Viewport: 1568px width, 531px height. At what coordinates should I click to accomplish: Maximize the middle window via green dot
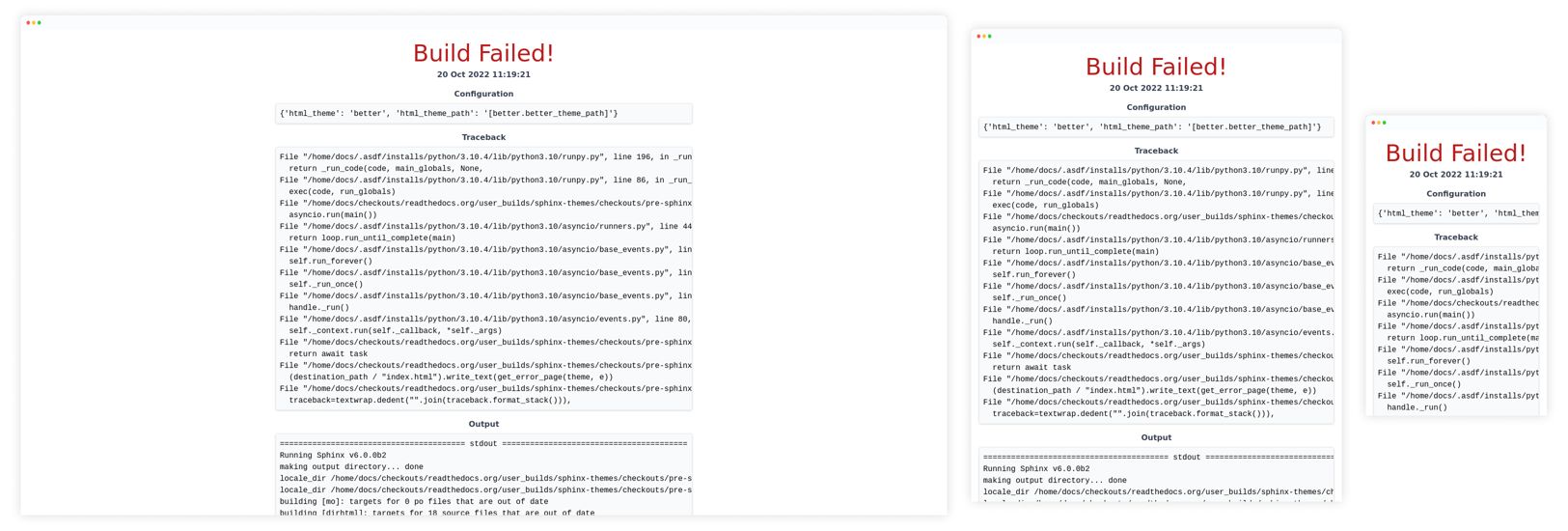point(989,36)
